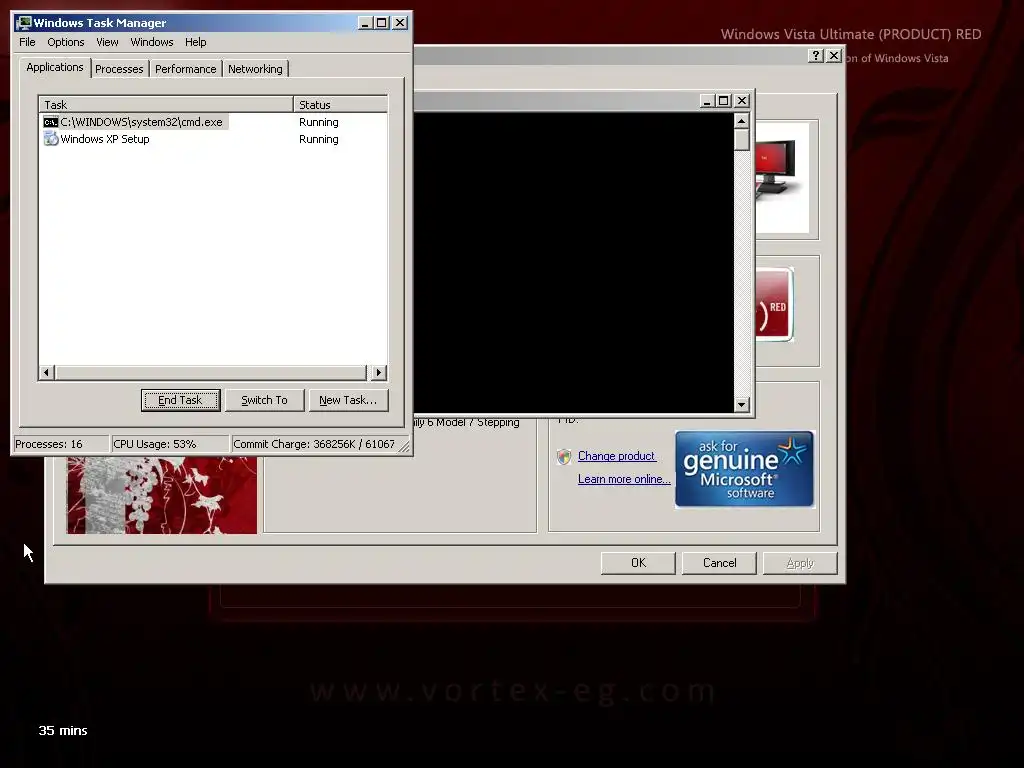Maximize the Task Manager window

[x=382, y=23]
